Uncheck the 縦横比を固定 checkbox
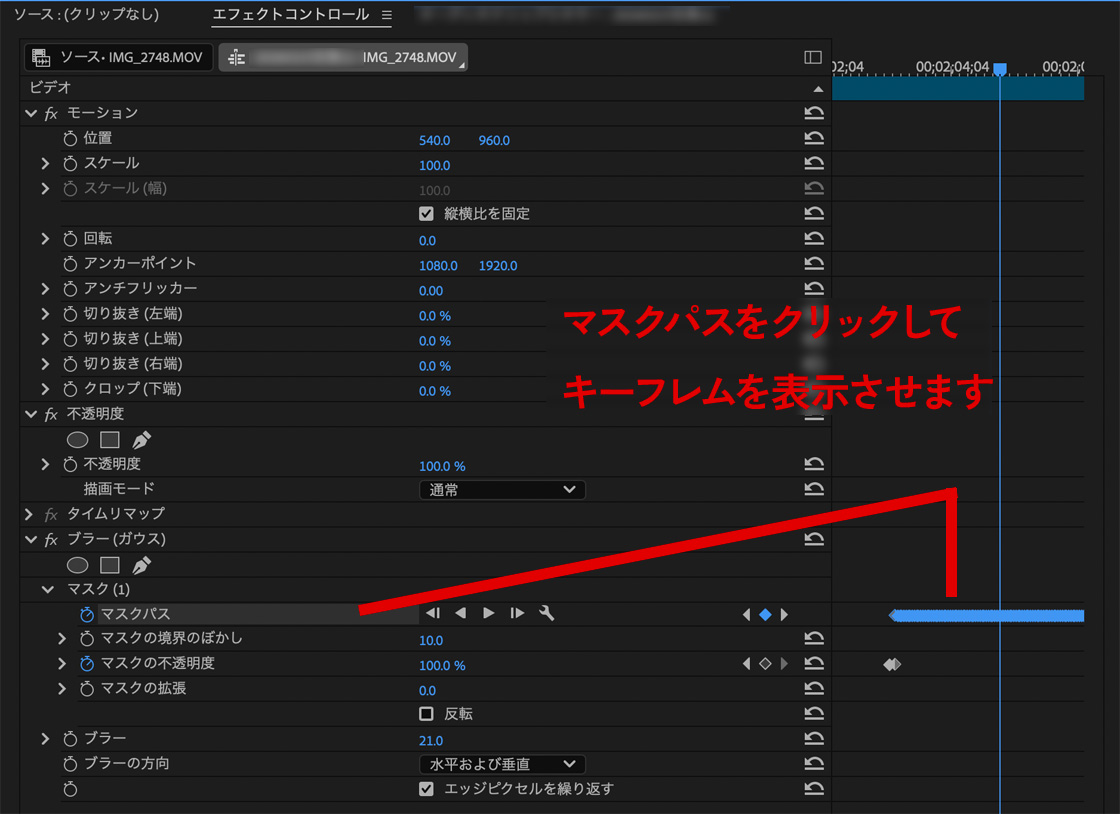The image size is (1120, 814). coord(427,214)
